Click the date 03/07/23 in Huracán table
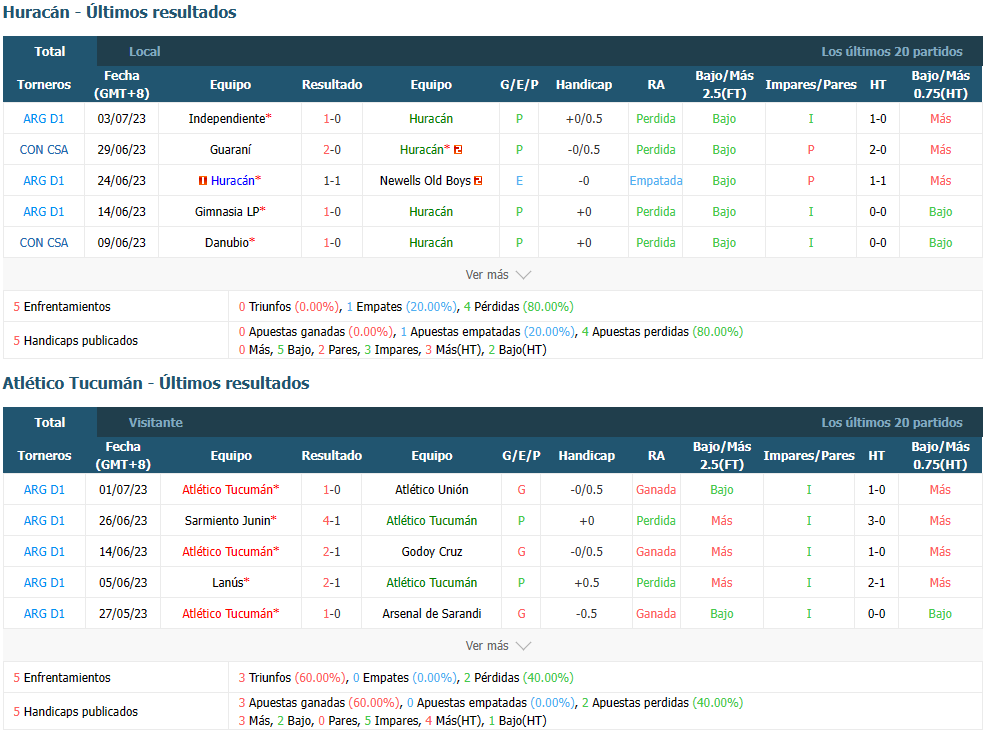The width and height of the screenshot is (991, 737). coord(121,119)
